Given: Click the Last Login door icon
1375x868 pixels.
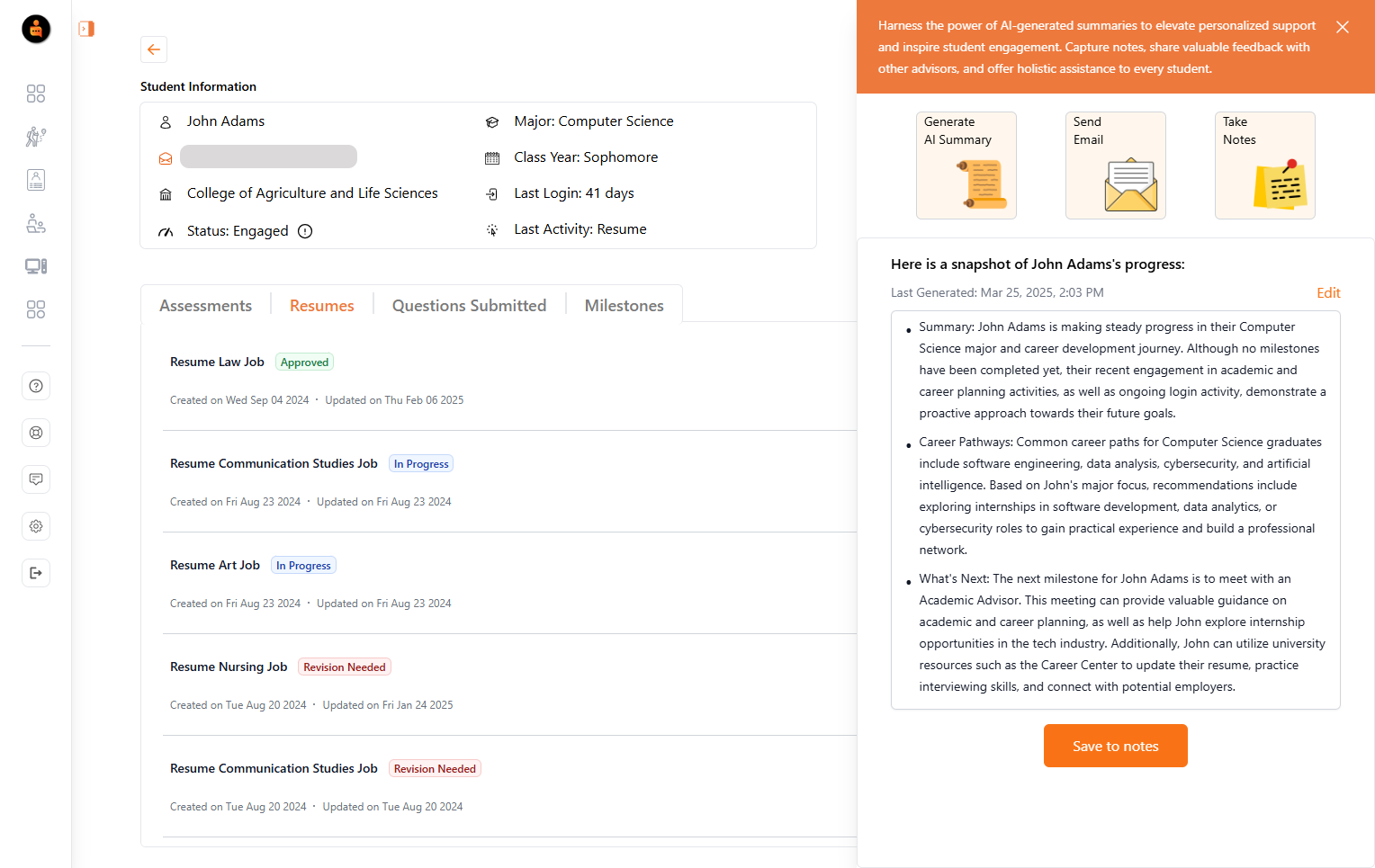Looking at the screenshot, I should (492, 194).
